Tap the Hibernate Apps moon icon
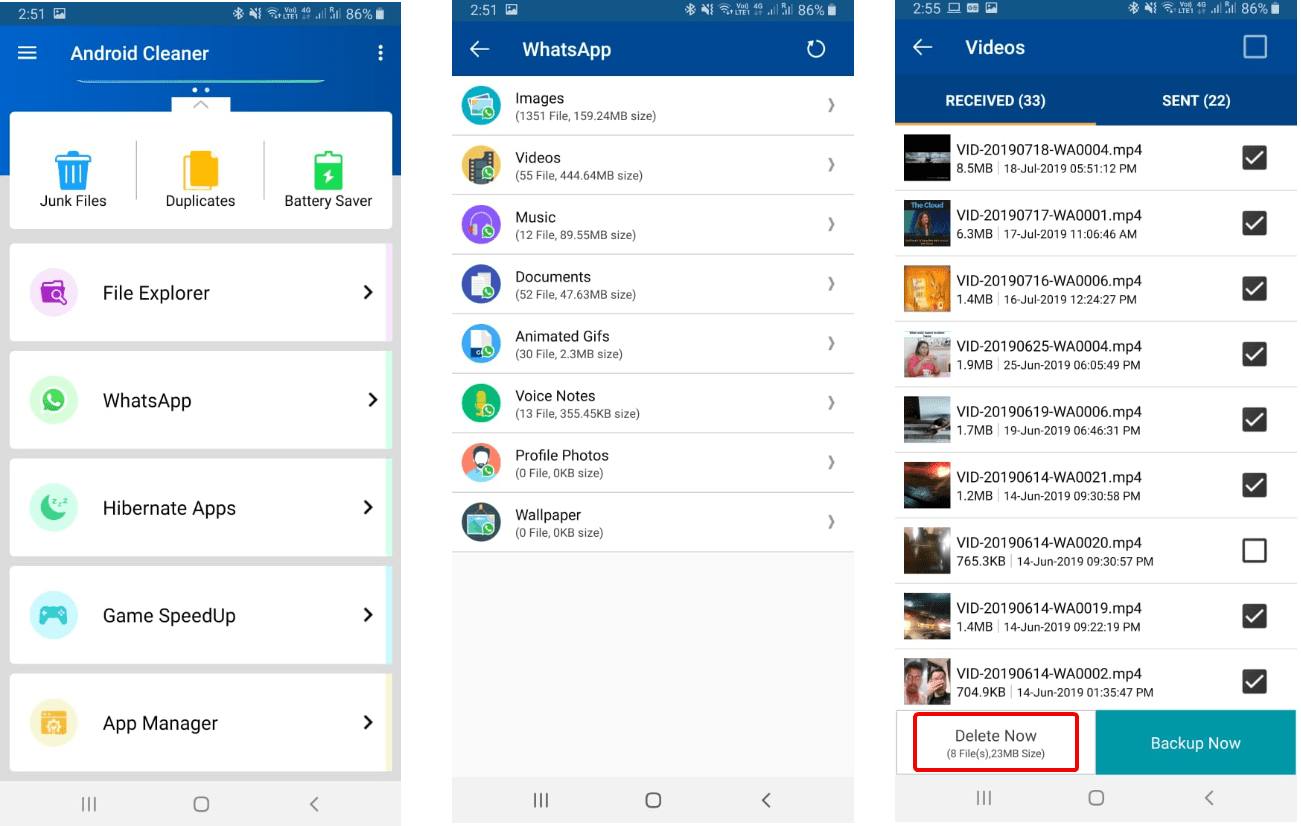Viewport: 1301px width, 826px height. point(54,507)
